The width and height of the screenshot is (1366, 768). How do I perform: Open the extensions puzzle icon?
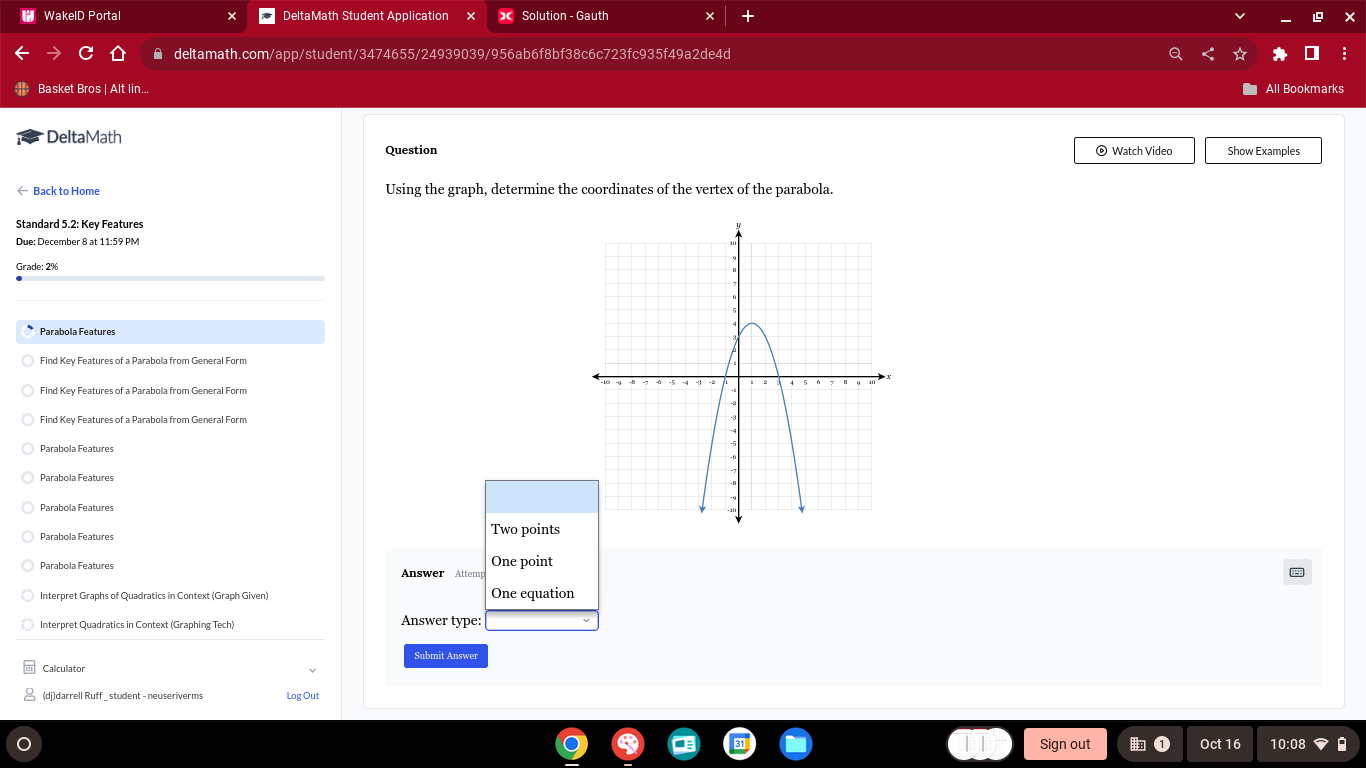tap(1280, 54)
